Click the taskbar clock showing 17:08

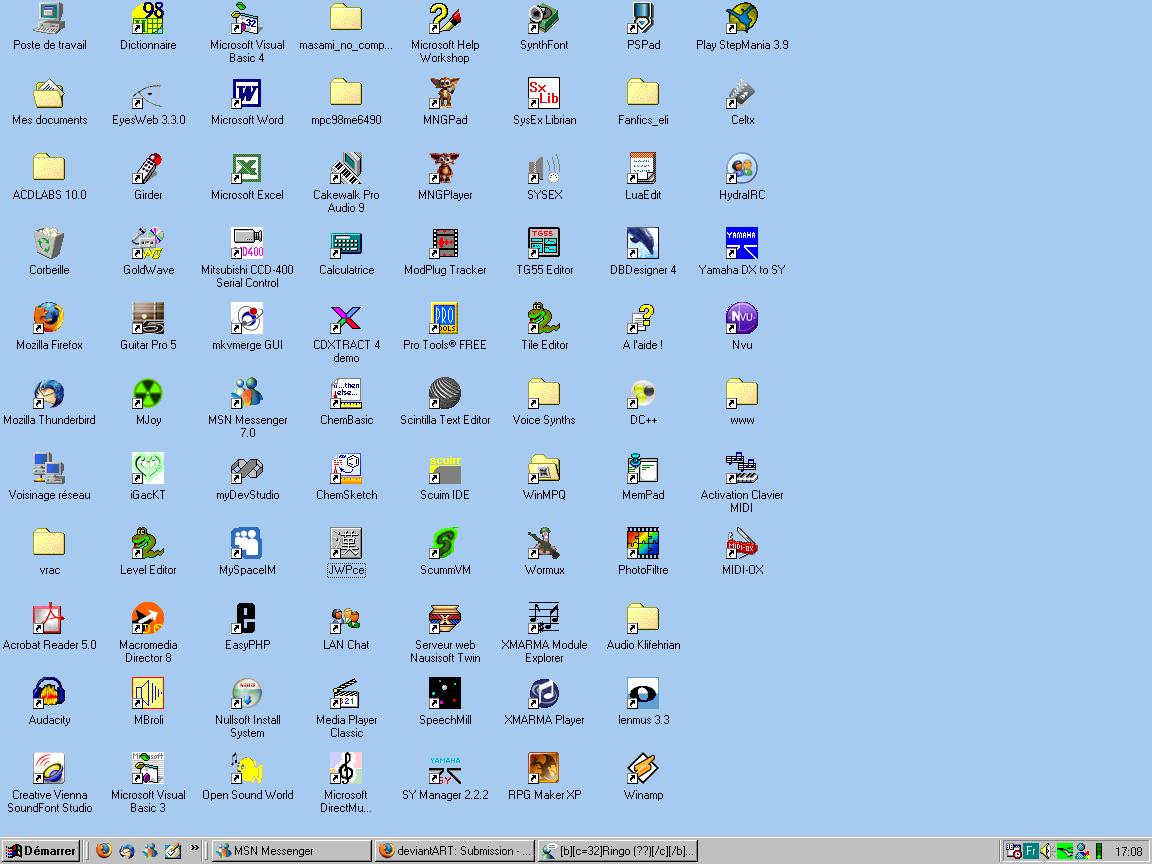click(x=1128, y=851)
